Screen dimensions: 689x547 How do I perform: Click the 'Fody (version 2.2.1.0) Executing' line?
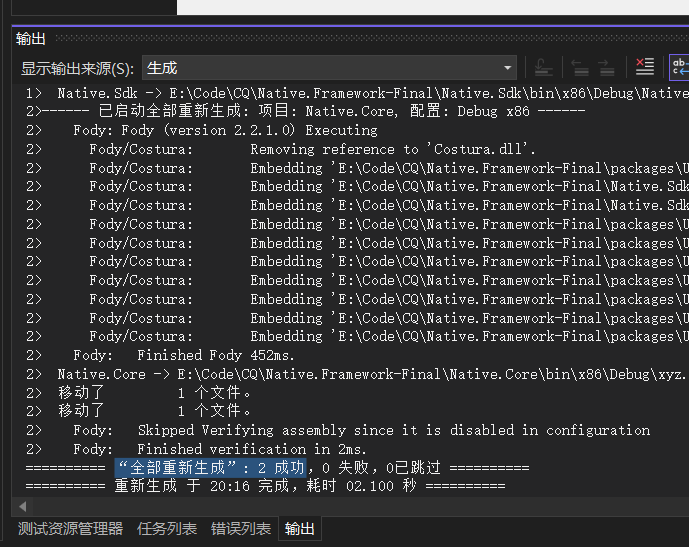pos(225,130)
